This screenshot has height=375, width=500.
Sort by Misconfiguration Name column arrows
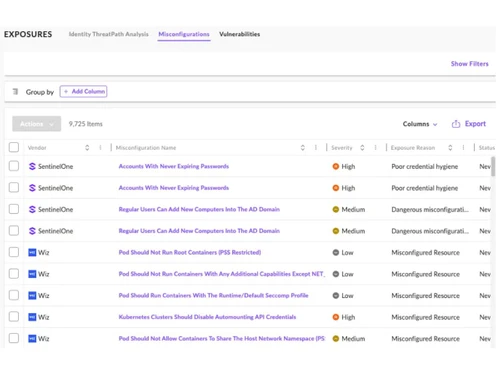click(x=303, y=148)
